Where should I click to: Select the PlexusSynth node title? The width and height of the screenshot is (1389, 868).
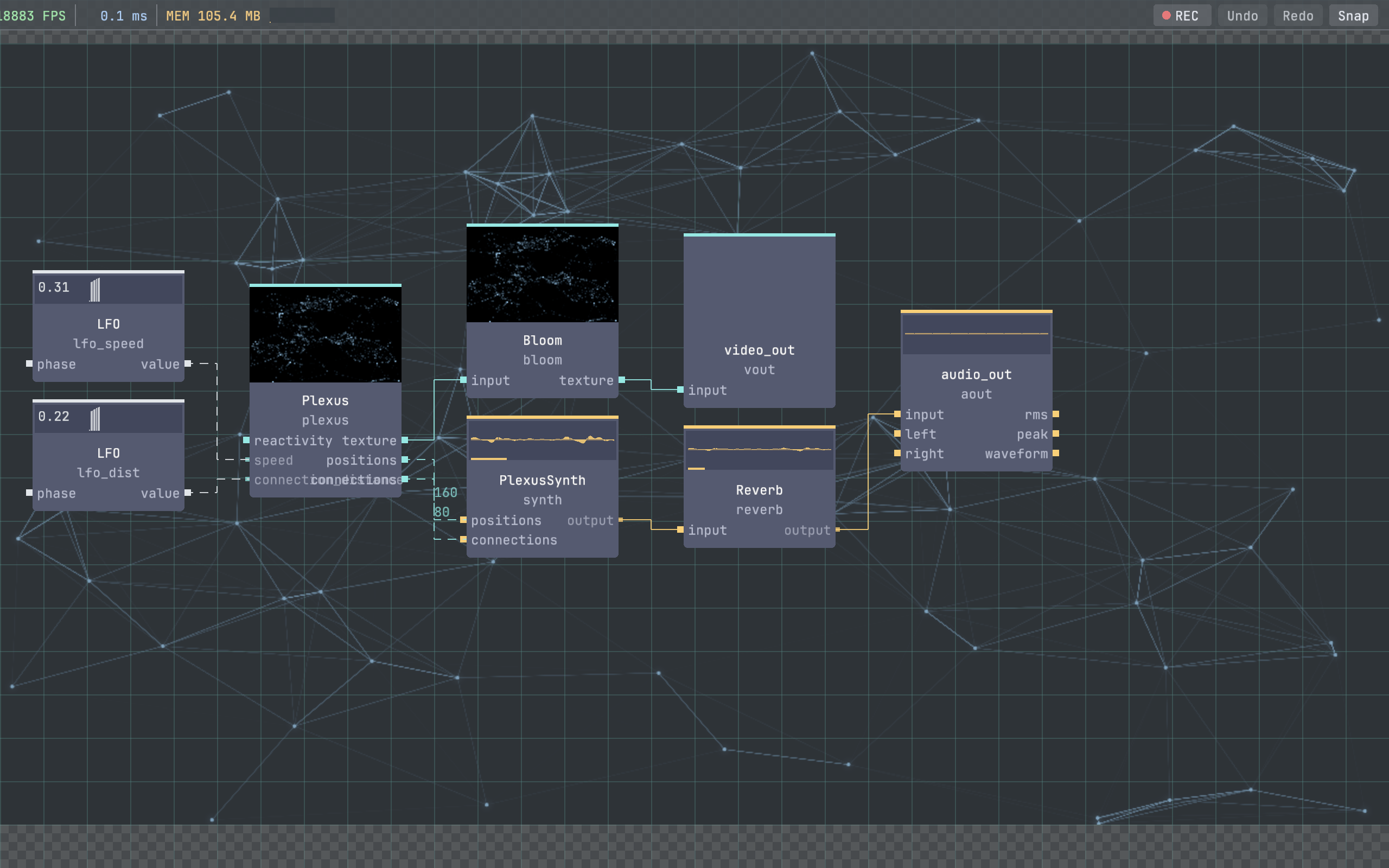543,480
